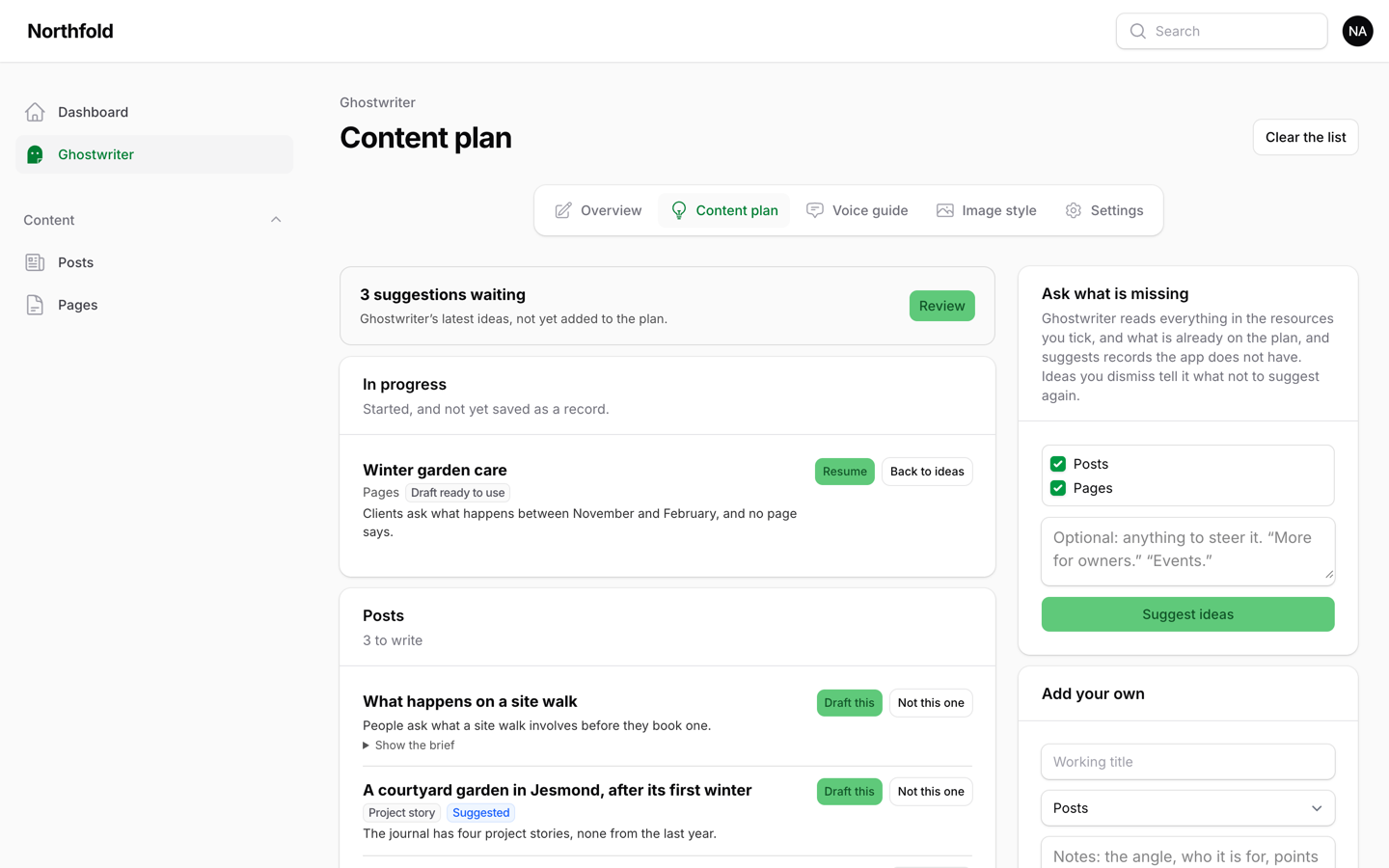Collapse the Content section chevron
The width and height of the screenshot is (1389, 868).
(x=276, y=220)
